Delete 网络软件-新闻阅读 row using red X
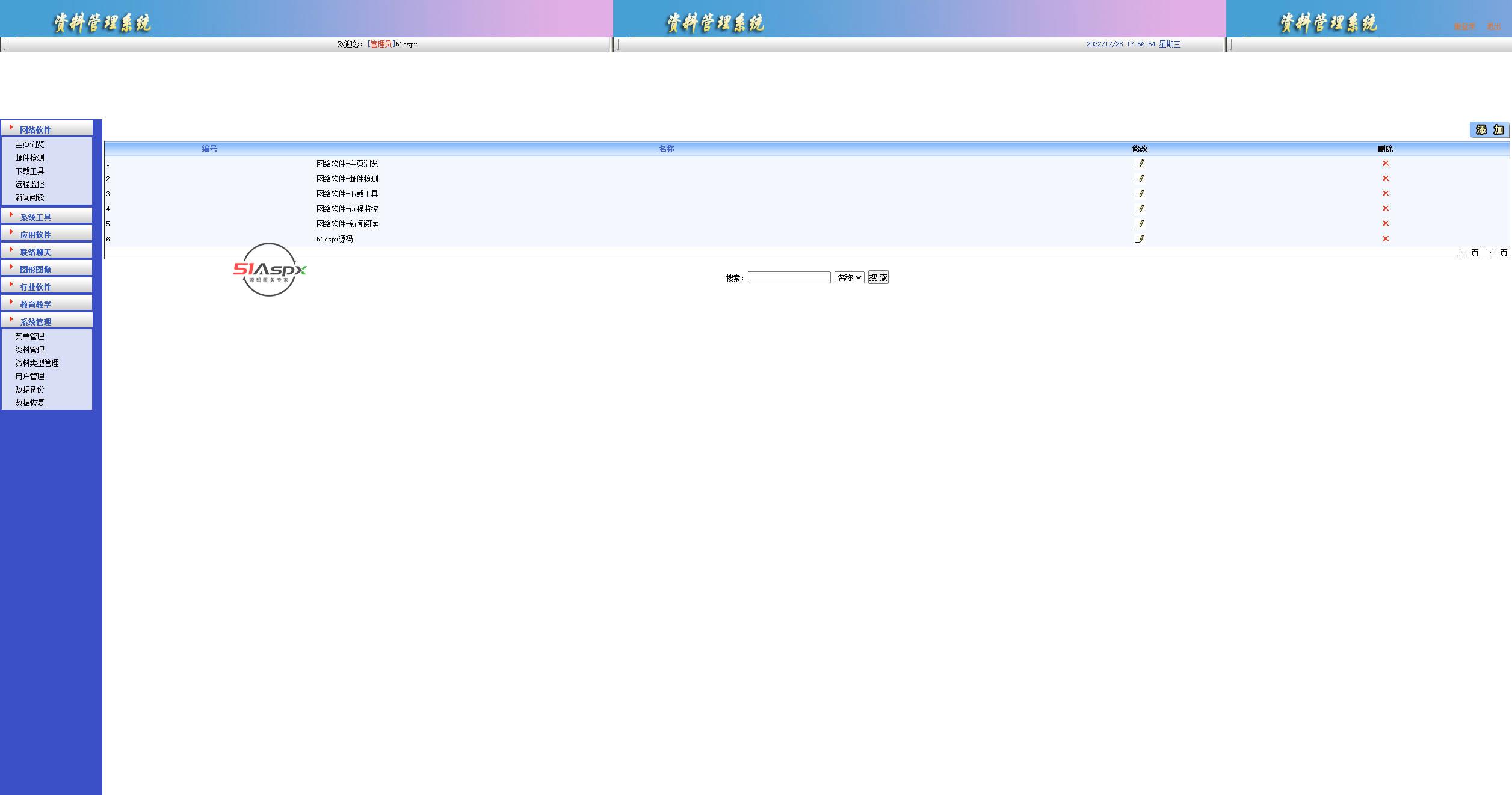This screenshot has height=795, width=1512. pyautogui.click(x=1385, y=224)
